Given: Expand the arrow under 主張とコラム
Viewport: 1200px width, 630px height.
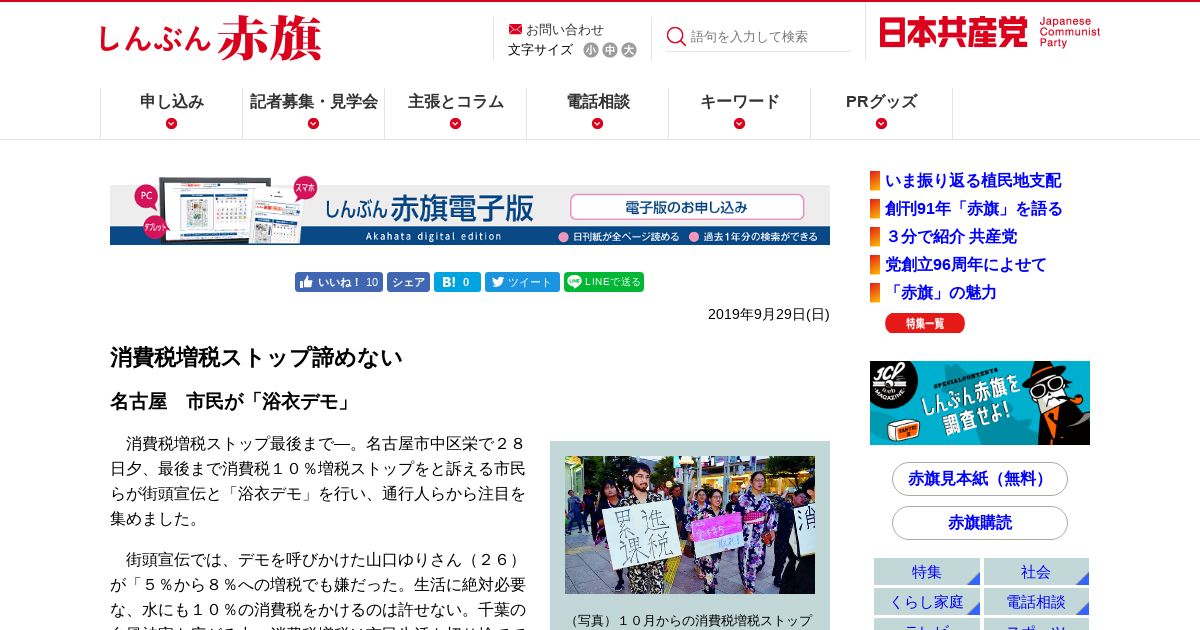Looking at the screenshot, I should (x=456, y=124).
